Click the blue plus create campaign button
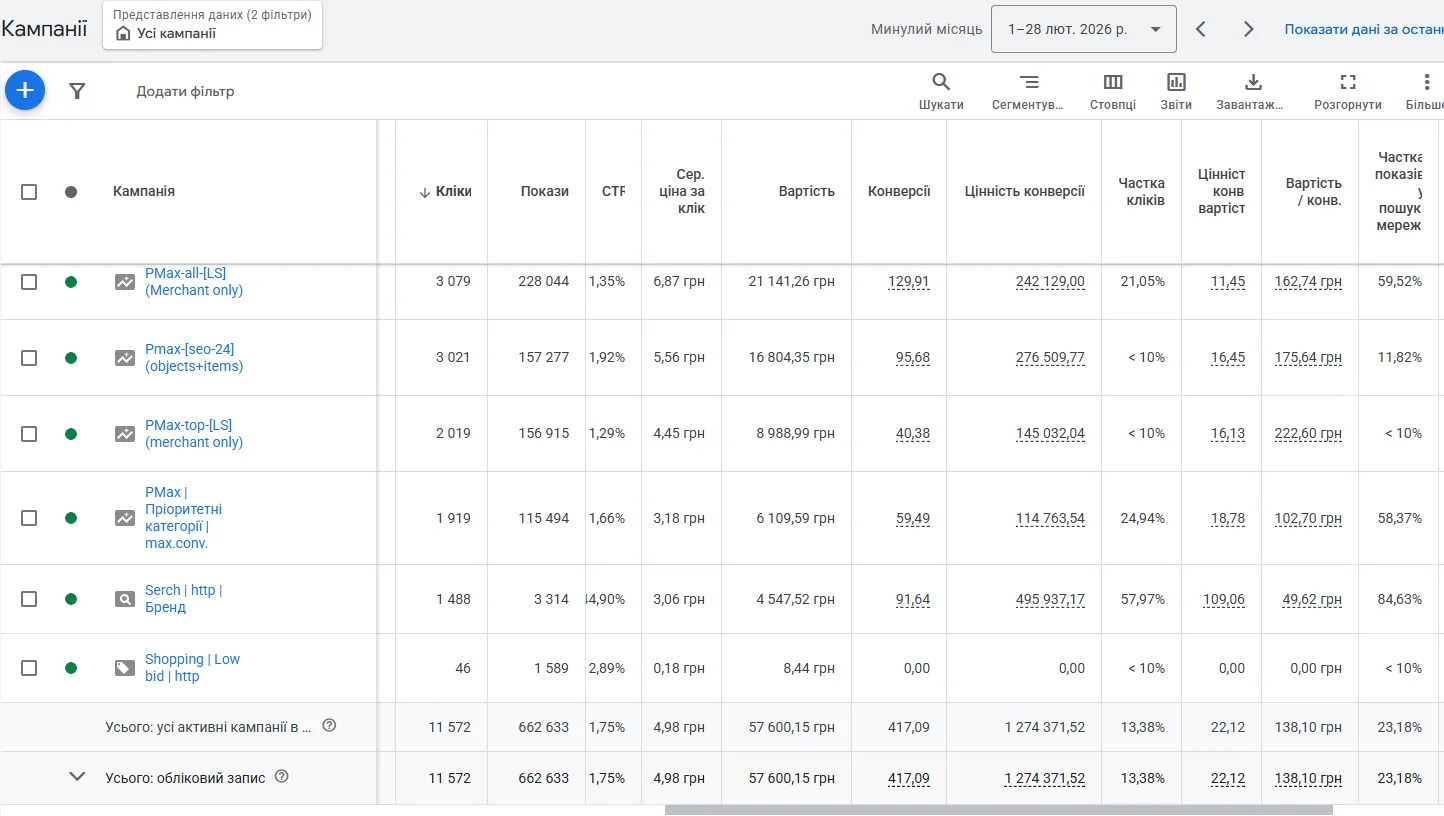The width and height of the screenshot is (1444, 816). (25, 91)
